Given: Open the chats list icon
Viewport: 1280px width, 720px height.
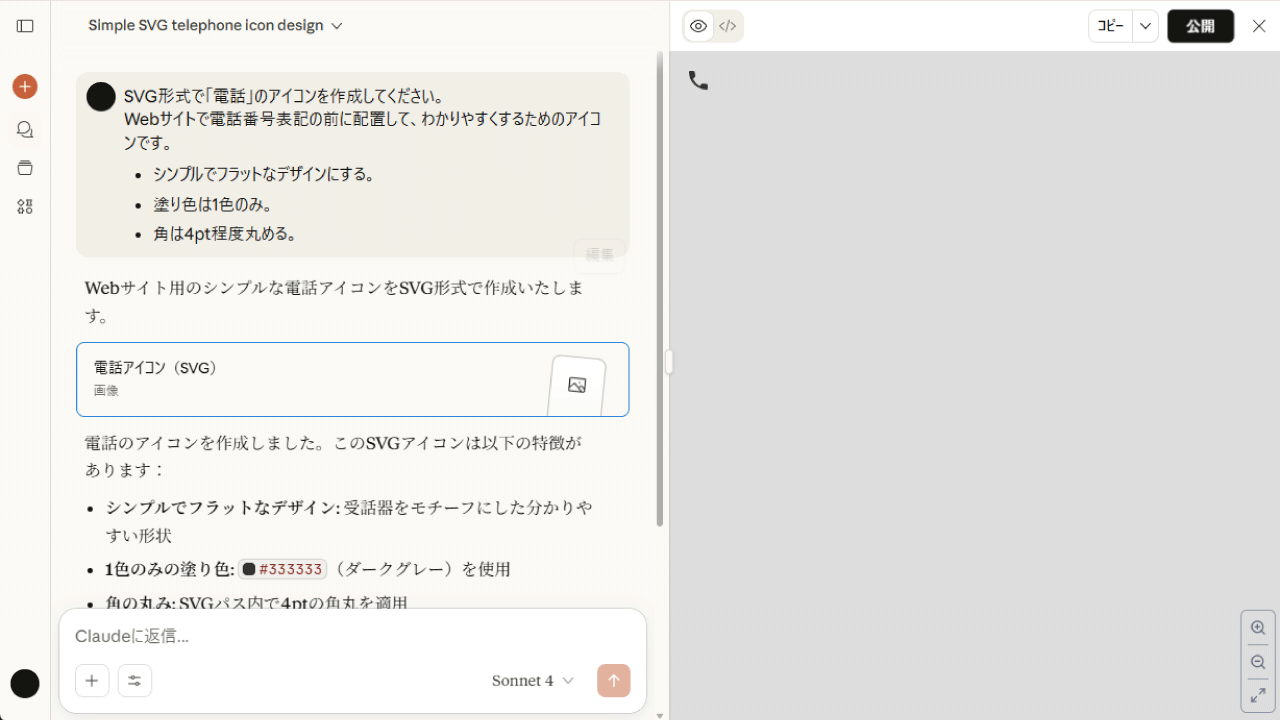Looking at the screenshot, I should 25,129.
